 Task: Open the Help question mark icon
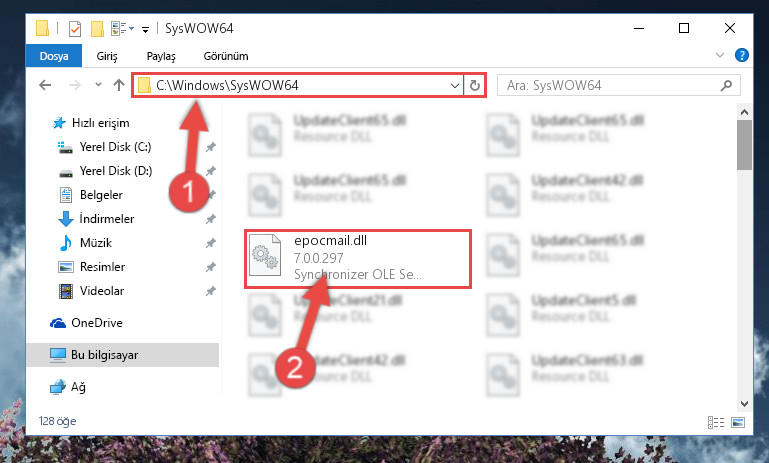coord(742,55)
